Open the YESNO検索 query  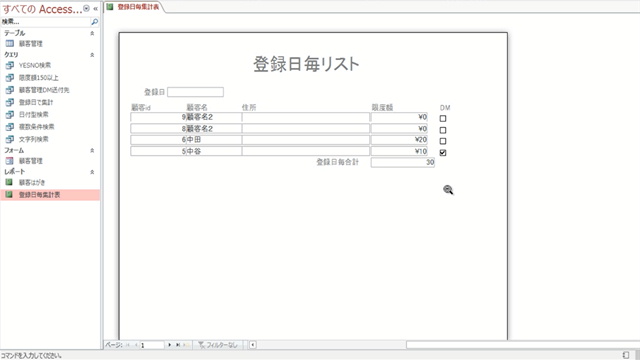click(35, 65)
